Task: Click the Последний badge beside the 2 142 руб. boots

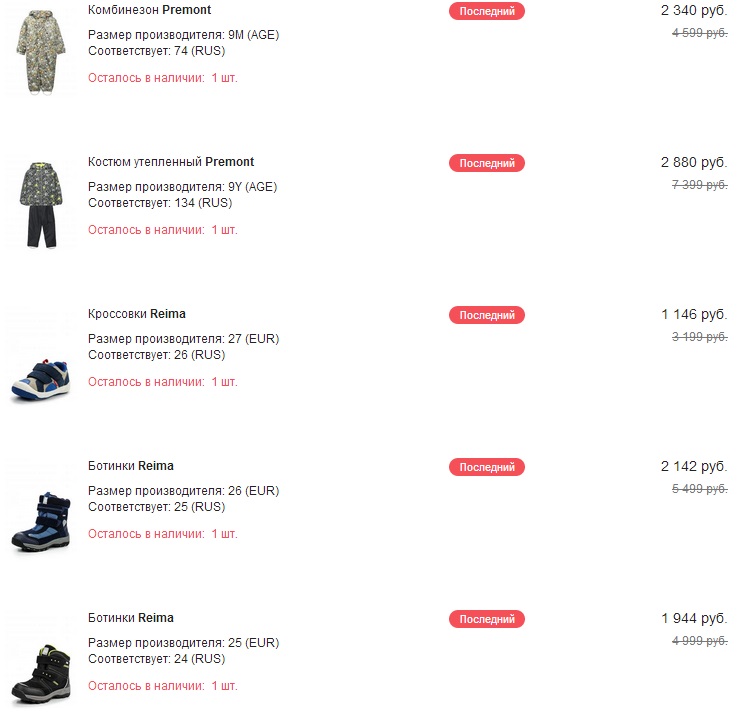Action: [487, 467]
